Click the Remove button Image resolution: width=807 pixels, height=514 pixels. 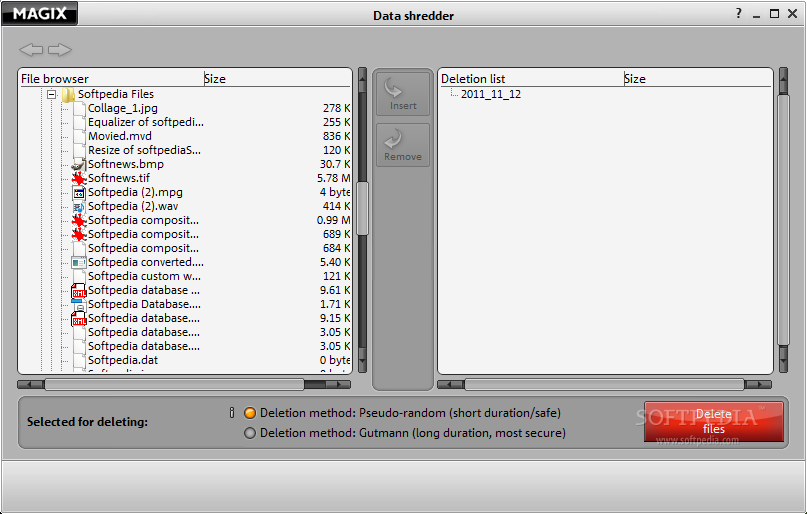point(403,145)
